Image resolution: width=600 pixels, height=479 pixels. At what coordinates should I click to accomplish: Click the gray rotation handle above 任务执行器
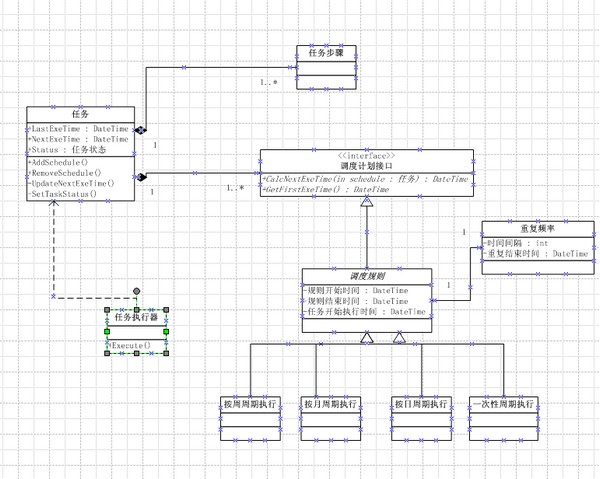click(x=136, y=292)
